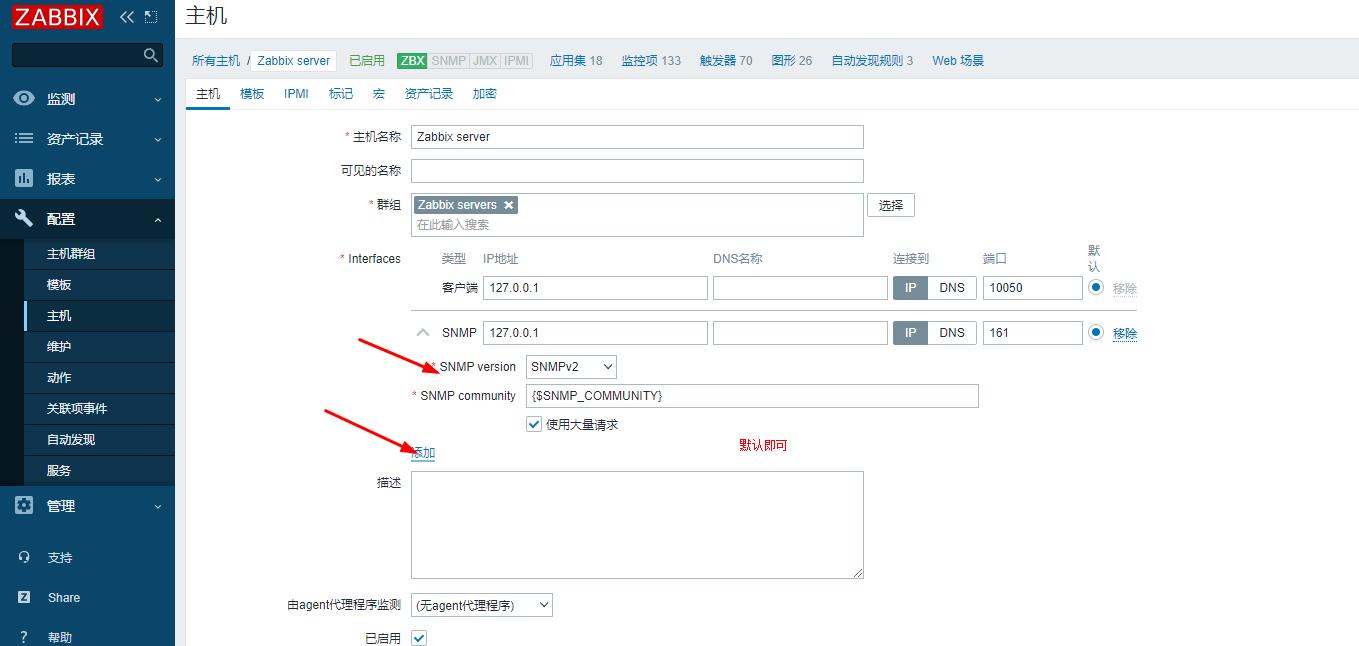
Task: Click the Zabbix logo
Action: 57,16
